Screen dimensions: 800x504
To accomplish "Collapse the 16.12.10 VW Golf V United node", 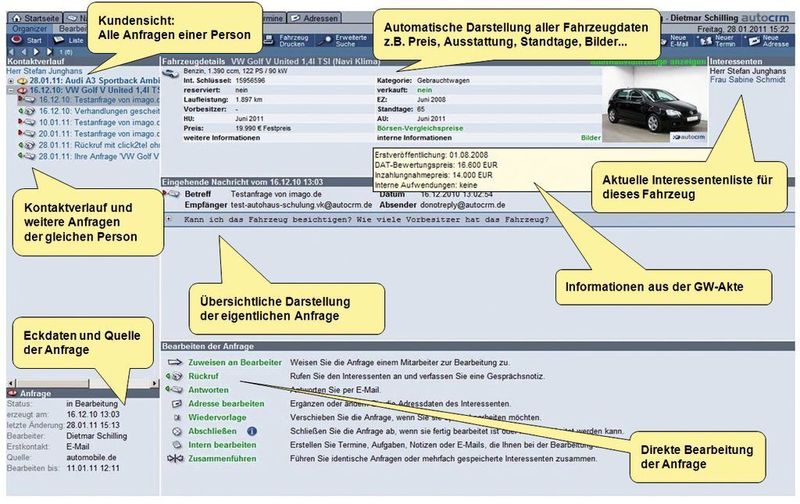I will pyautogui.click(x=11, y=90).
